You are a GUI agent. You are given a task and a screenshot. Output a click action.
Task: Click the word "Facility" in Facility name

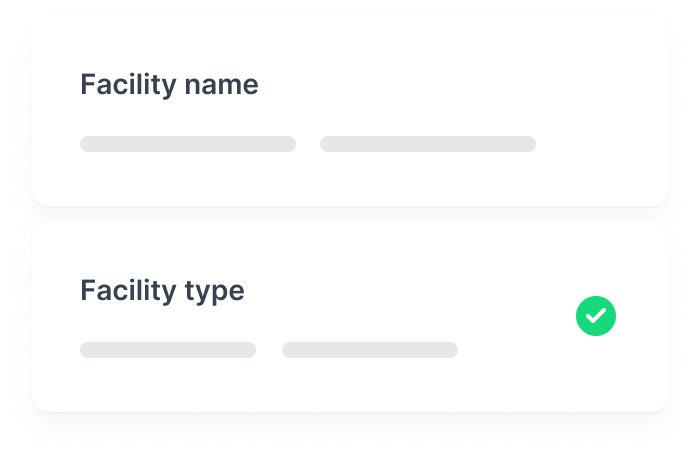[128, 85]
